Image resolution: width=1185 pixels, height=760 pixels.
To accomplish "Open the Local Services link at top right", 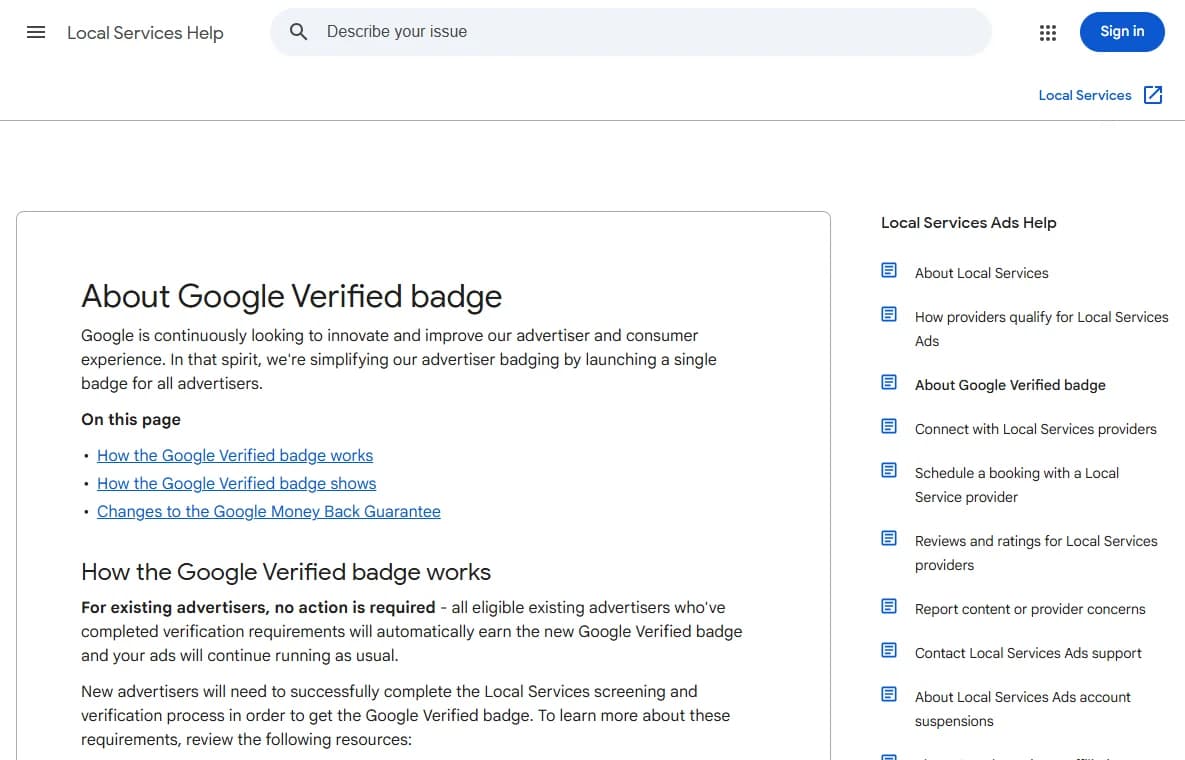I will 1084,95.
